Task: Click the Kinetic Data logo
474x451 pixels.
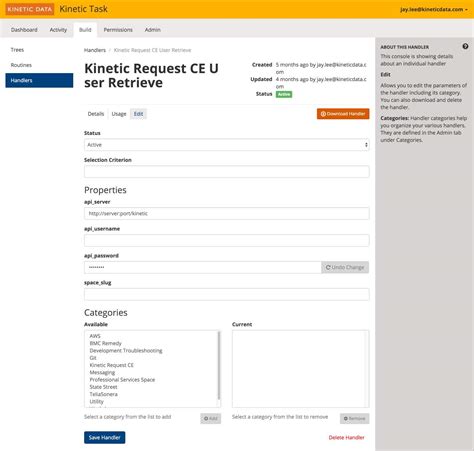Action: [x=30, y=9]
